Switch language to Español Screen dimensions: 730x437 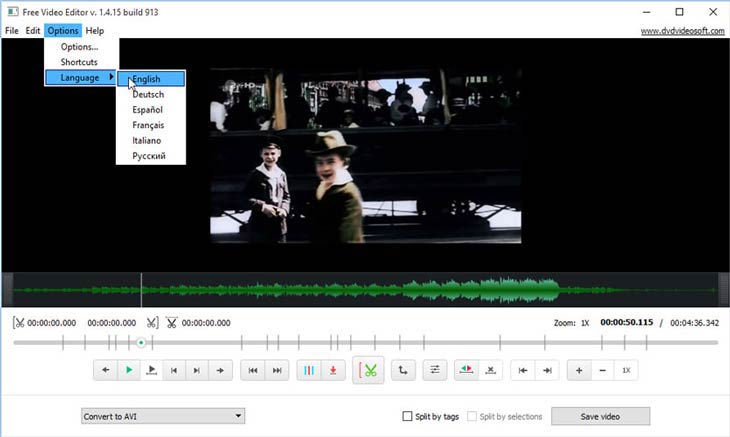click(151, 109)
